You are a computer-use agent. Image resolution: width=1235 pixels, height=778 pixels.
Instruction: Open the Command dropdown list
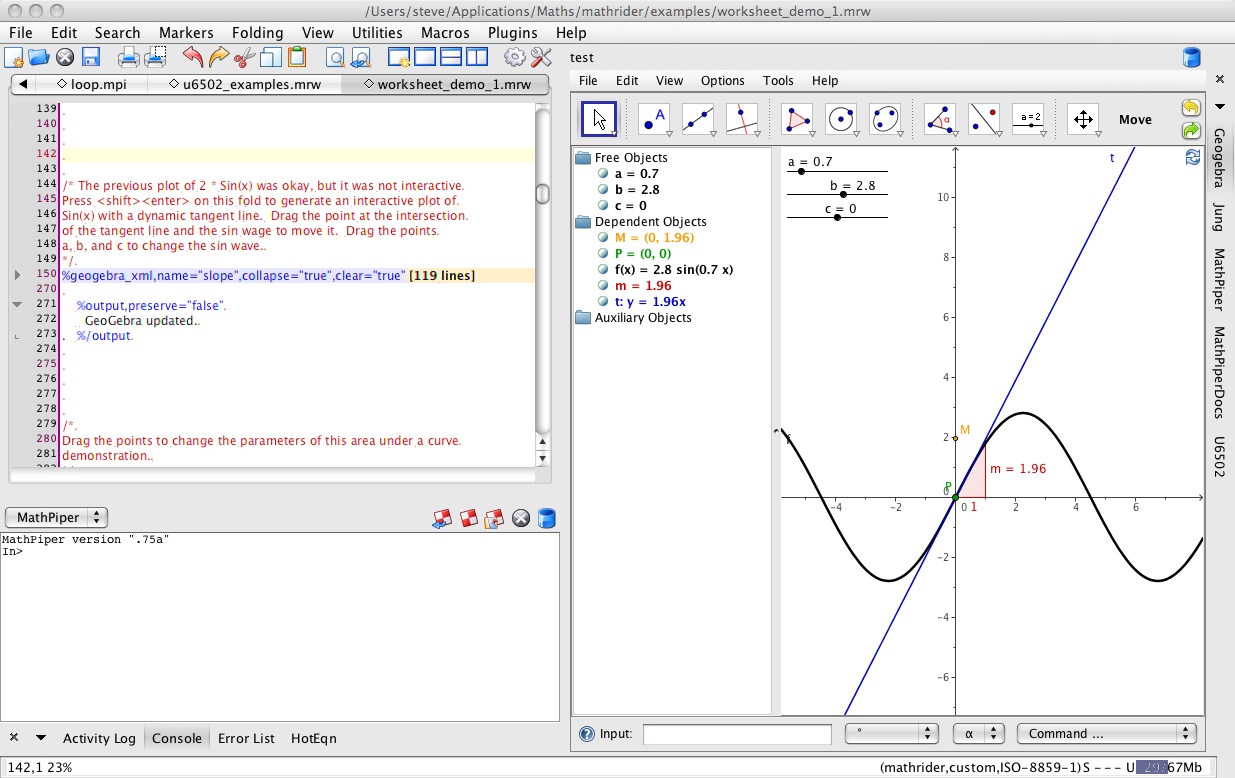[x=1105, y=733]
